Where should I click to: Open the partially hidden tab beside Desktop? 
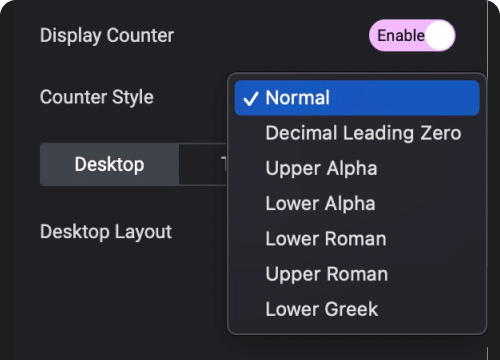[x=203, y=164]
